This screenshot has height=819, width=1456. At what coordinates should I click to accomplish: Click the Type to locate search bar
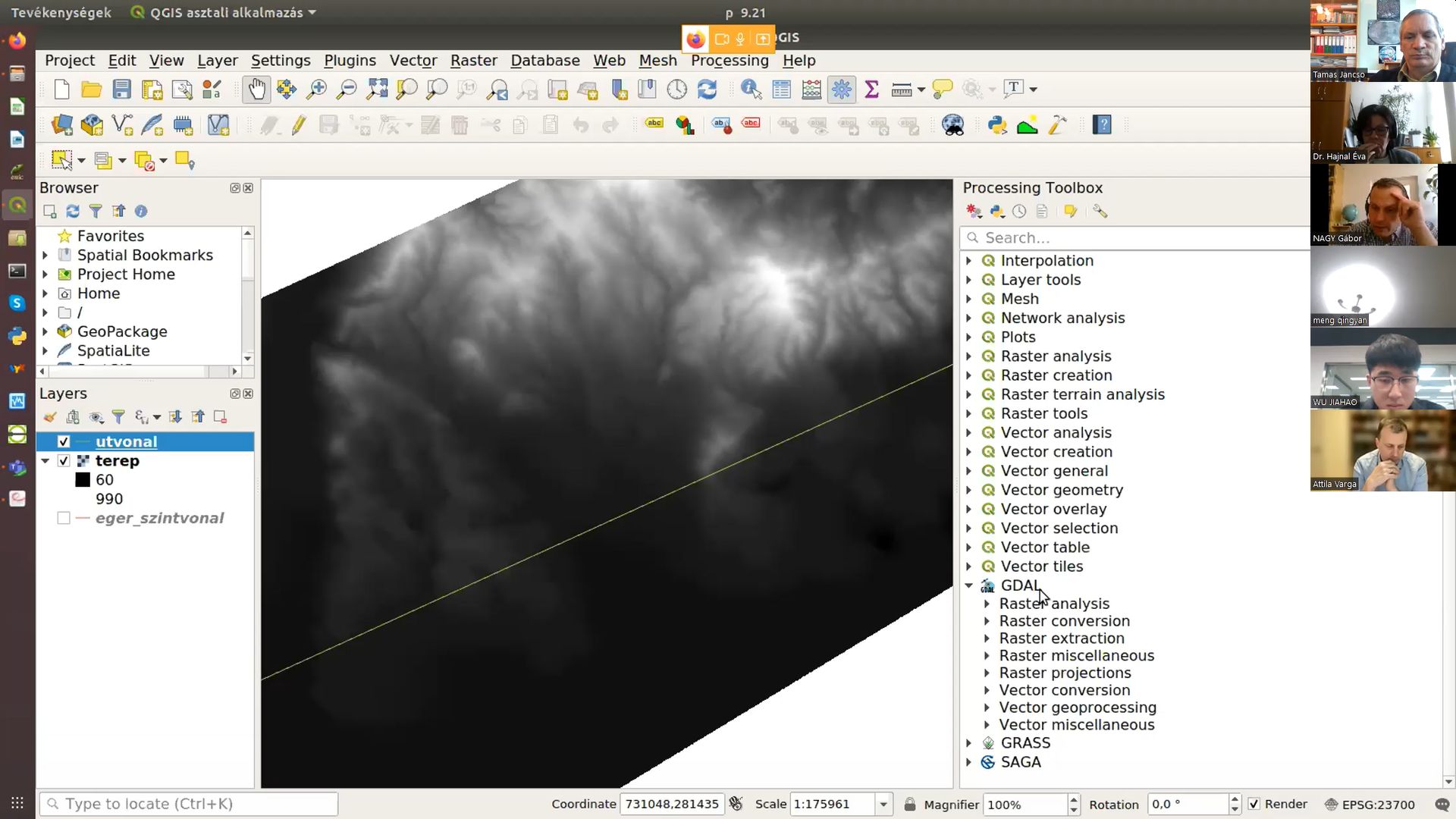click(x=189, y=804)
